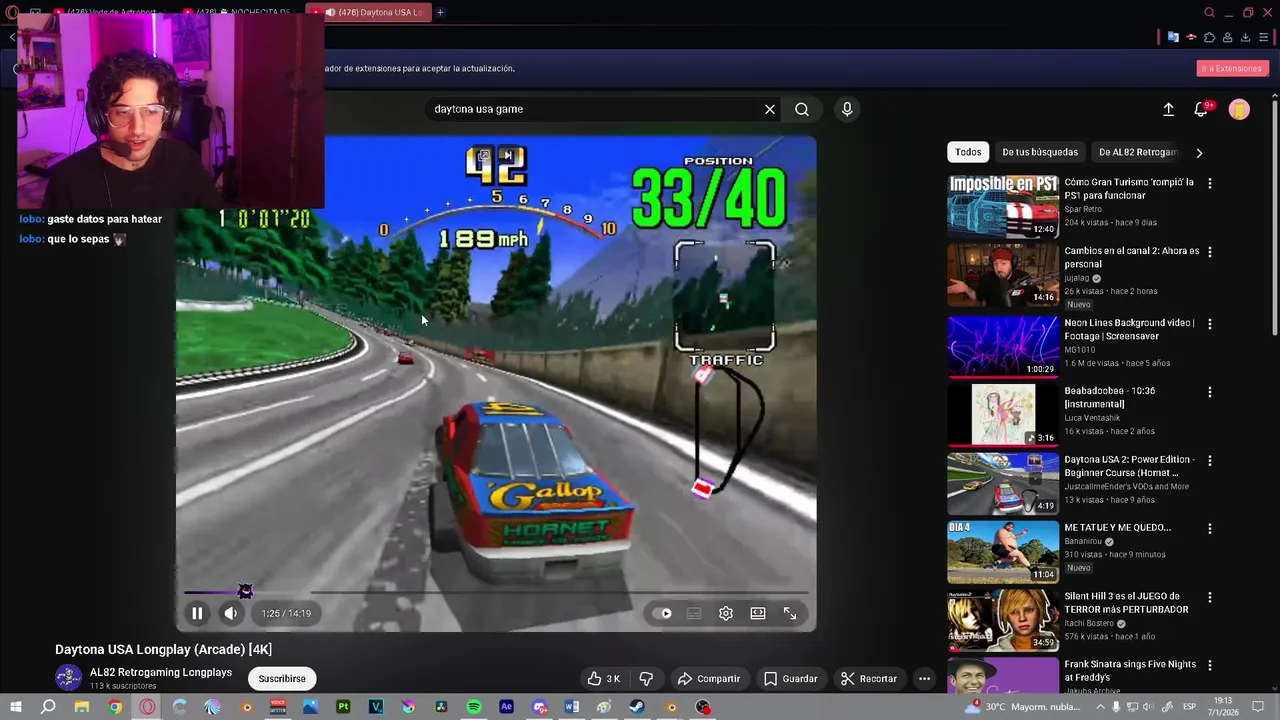Mute the video with the volume icon

pos(230,613)
